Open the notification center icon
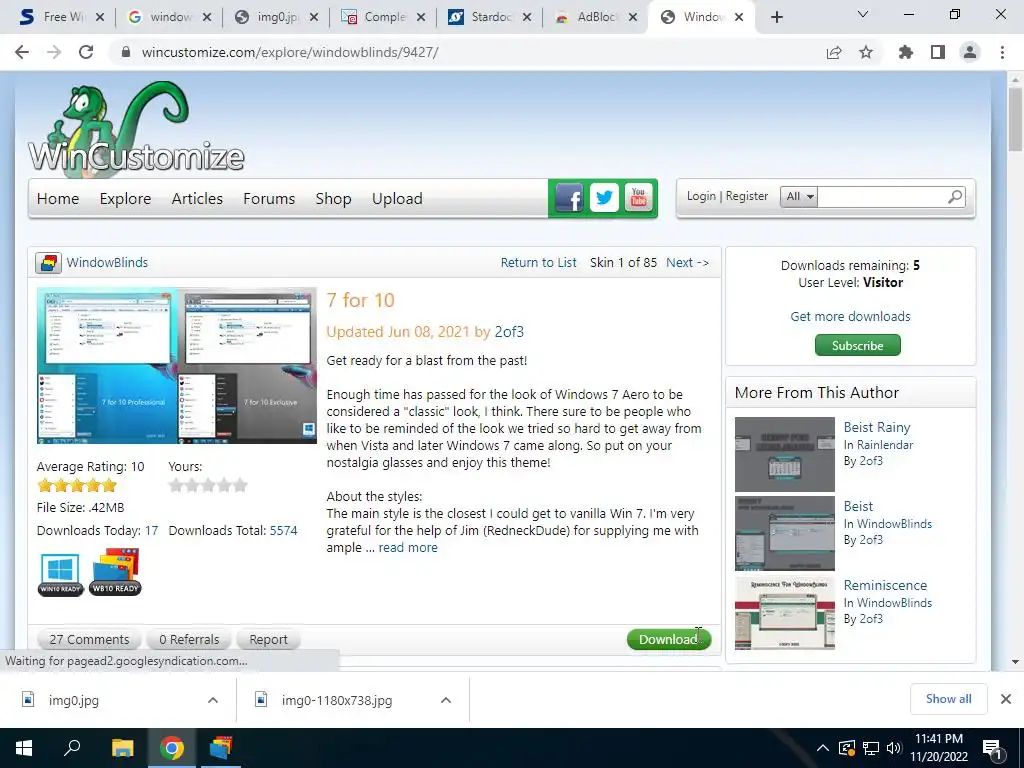 pos(991,748)
